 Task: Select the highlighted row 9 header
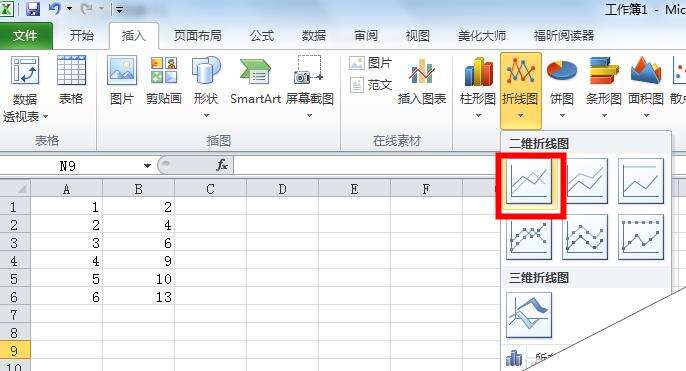tap(15, 350)
